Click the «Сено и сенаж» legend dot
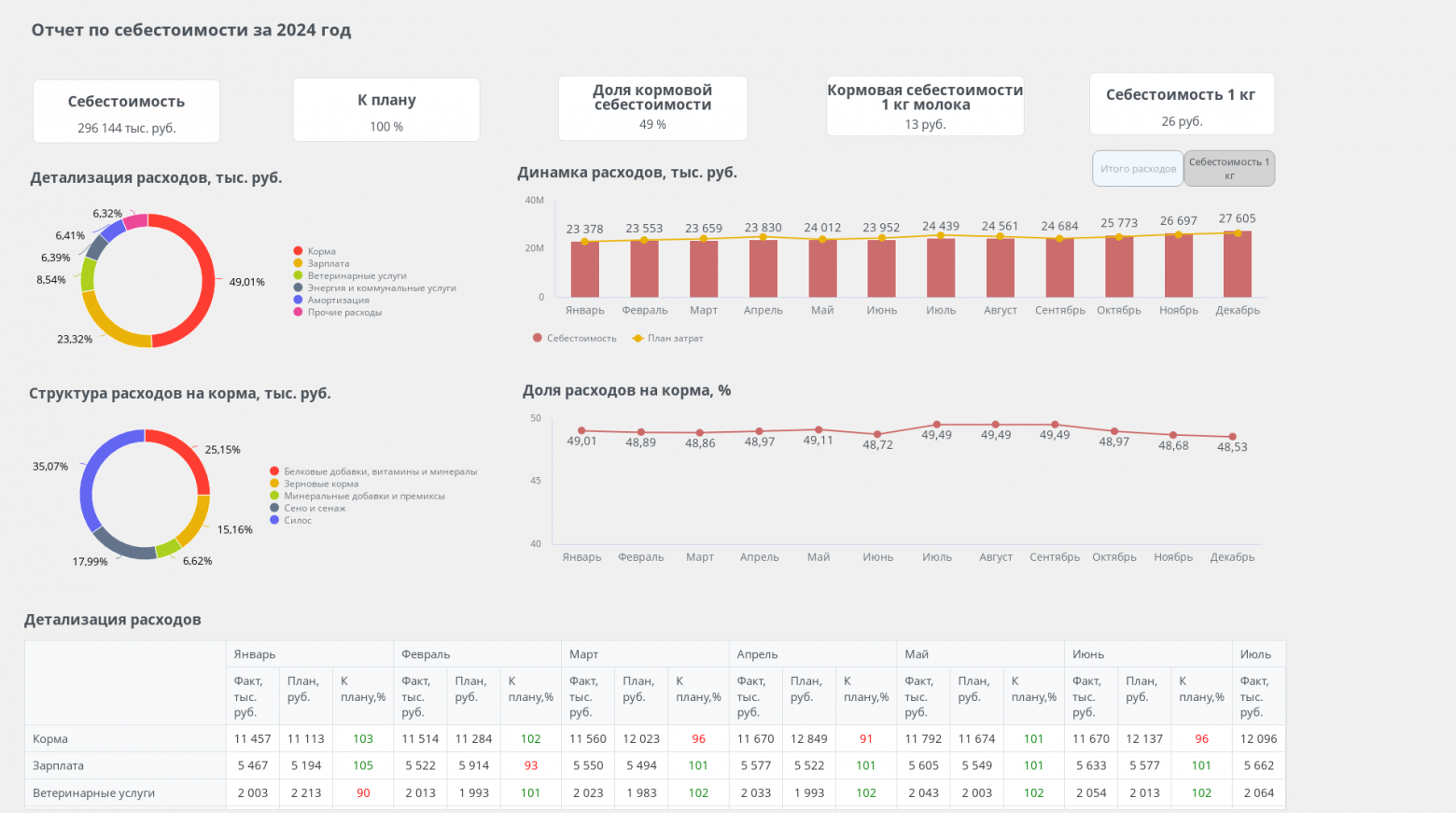 pos(274,508)
